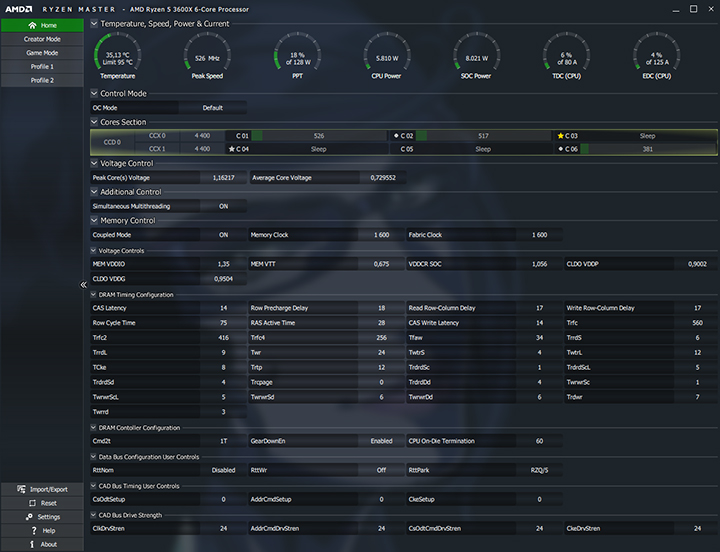Viewport: 720px width, 552px height.
Task: Collapse the Voltage Controls subsection
Action: (93, 251)
